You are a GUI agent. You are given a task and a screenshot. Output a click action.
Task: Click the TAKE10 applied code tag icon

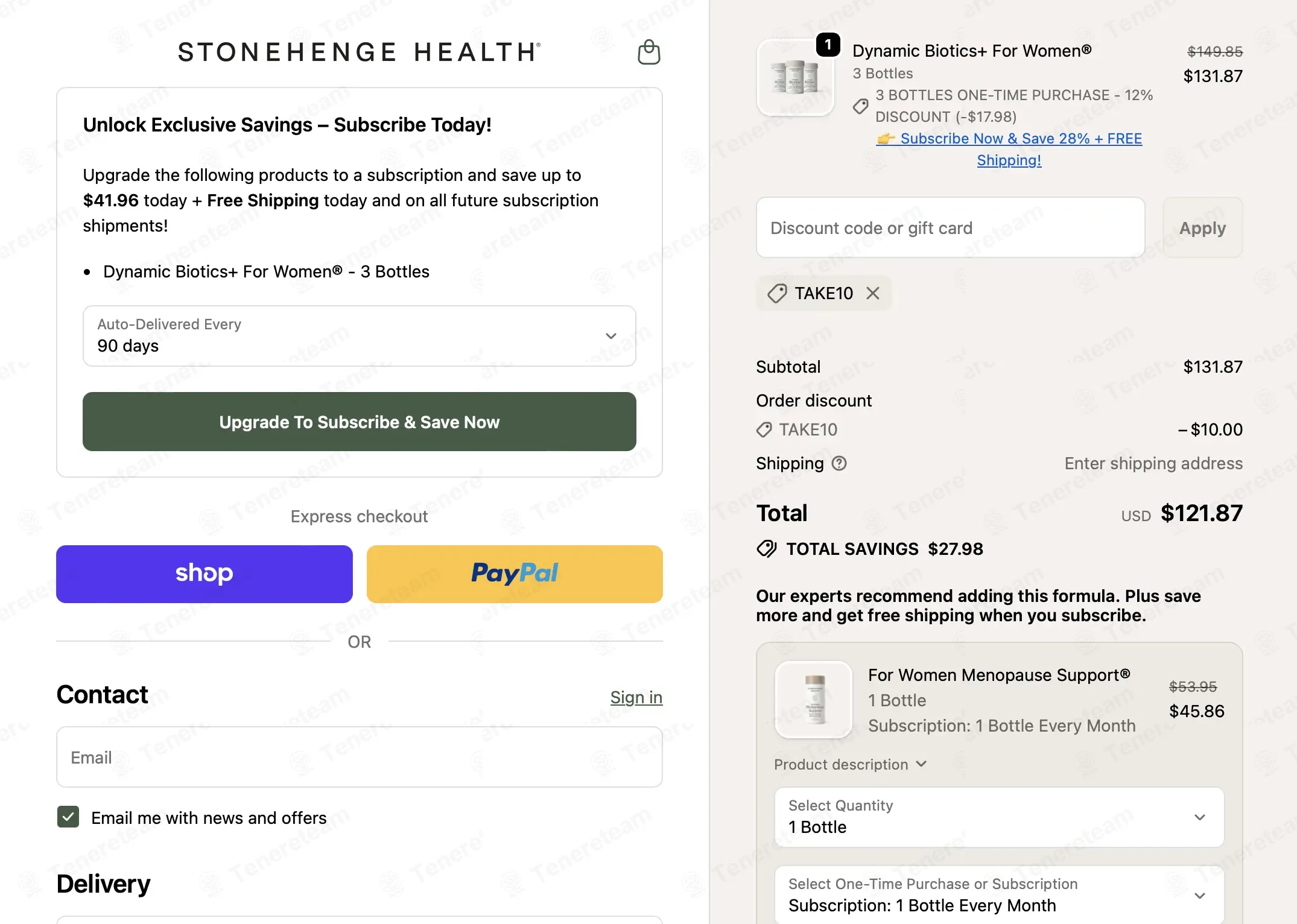(776, 293)
